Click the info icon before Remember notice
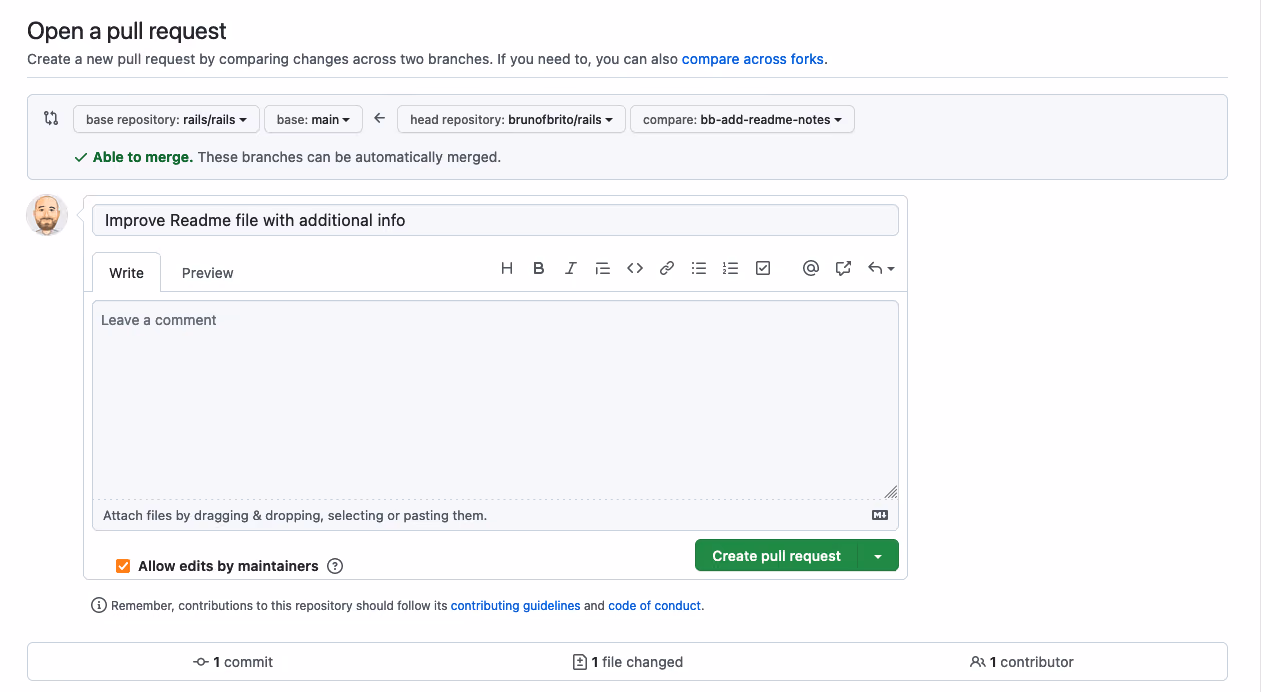 pos(99,605)
